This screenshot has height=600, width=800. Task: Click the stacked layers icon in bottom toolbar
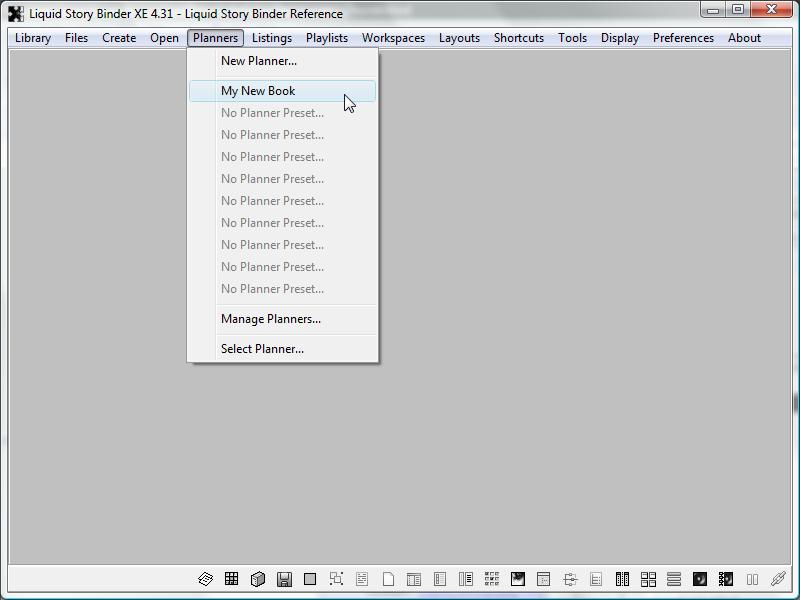tap(205, 579)
